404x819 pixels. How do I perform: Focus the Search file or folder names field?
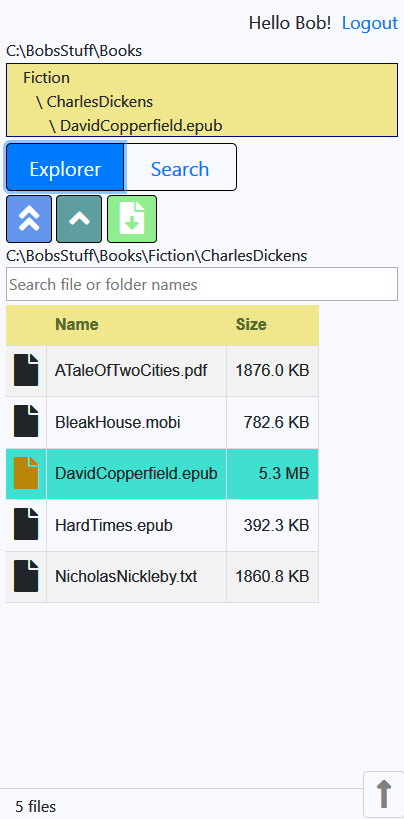click(202, 284)
